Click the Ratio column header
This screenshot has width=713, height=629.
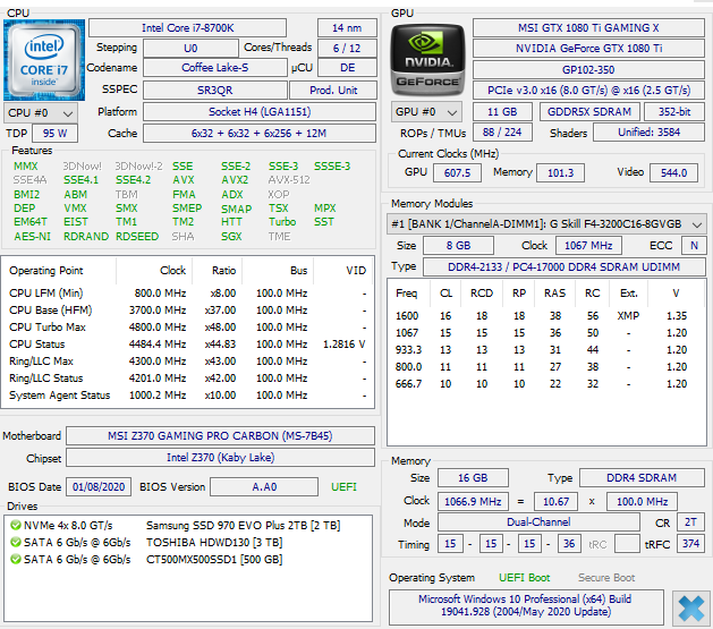click(224, 271)
